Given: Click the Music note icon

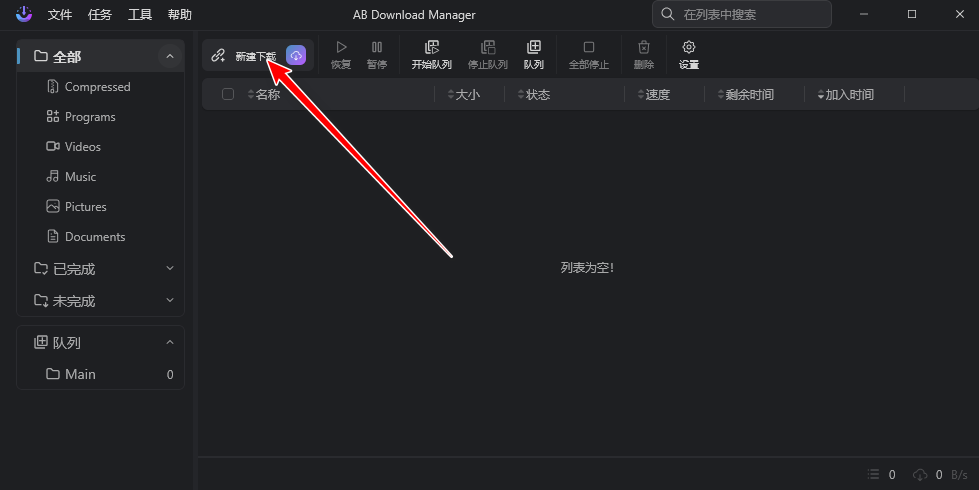Looking at the screenshot, I should pyautogui.click(x=53, y=176).
